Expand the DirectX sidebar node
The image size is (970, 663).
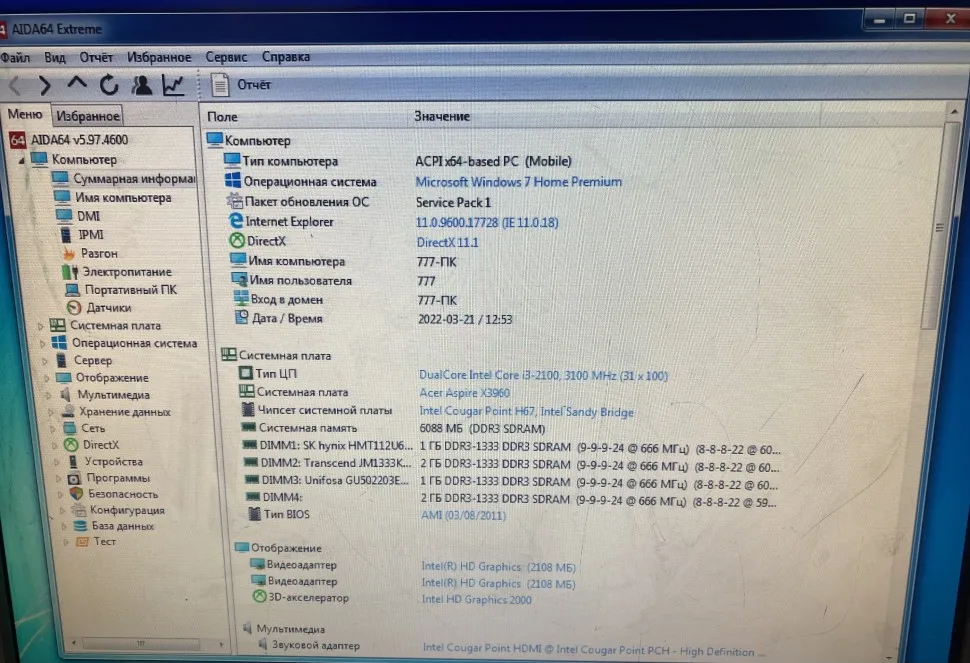[x=54, y=445]
